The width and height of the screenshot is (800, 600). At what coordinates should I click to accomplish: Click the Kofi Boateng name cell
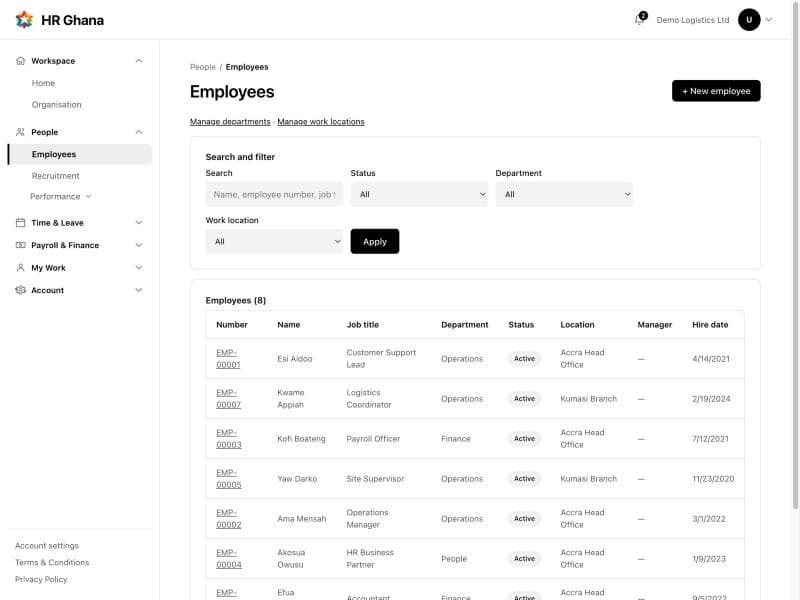pyautogui.click(x=301, y=438)
